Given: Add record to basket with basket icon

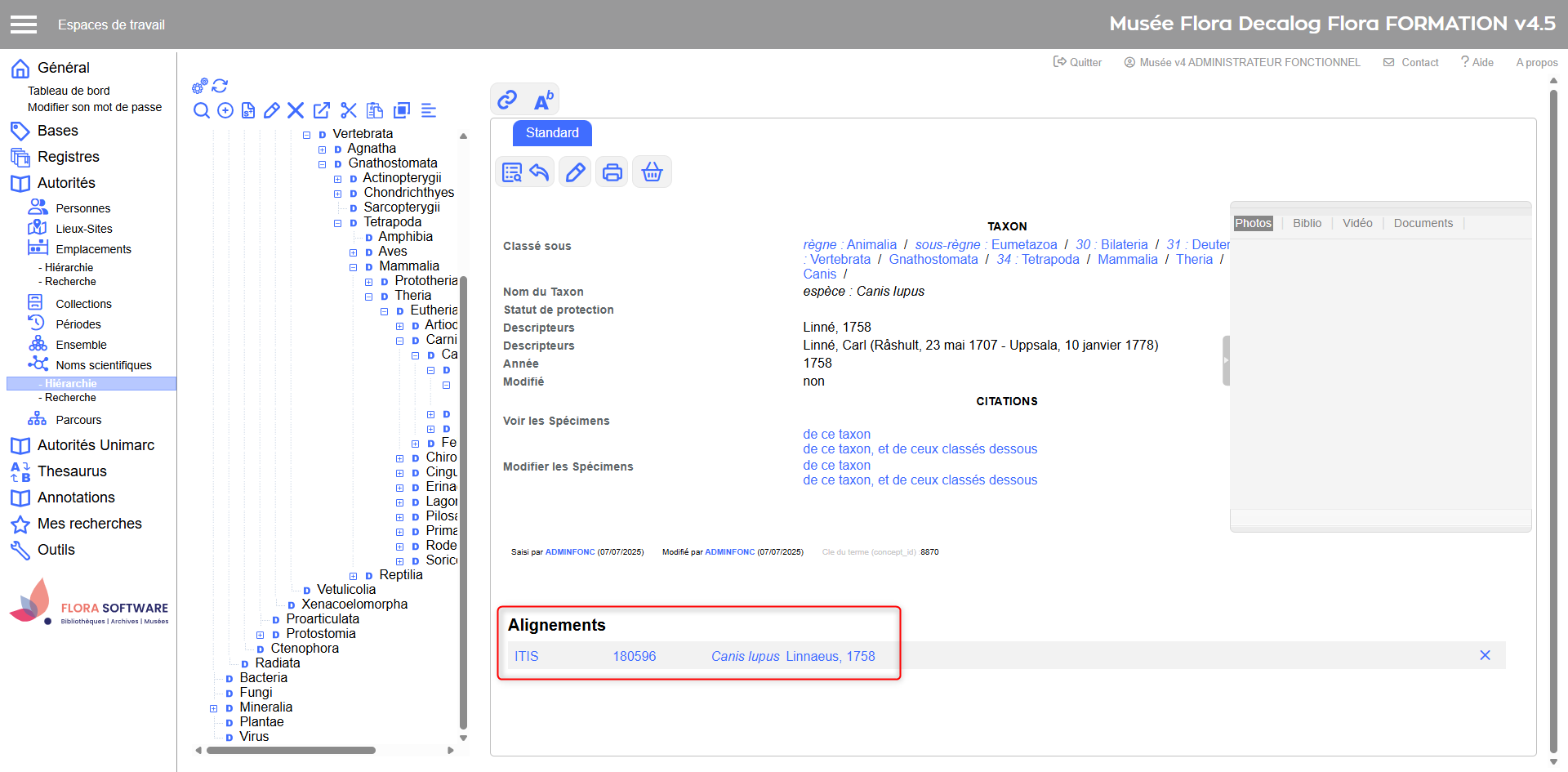Looking at the screenshot, I should (652, 172).
